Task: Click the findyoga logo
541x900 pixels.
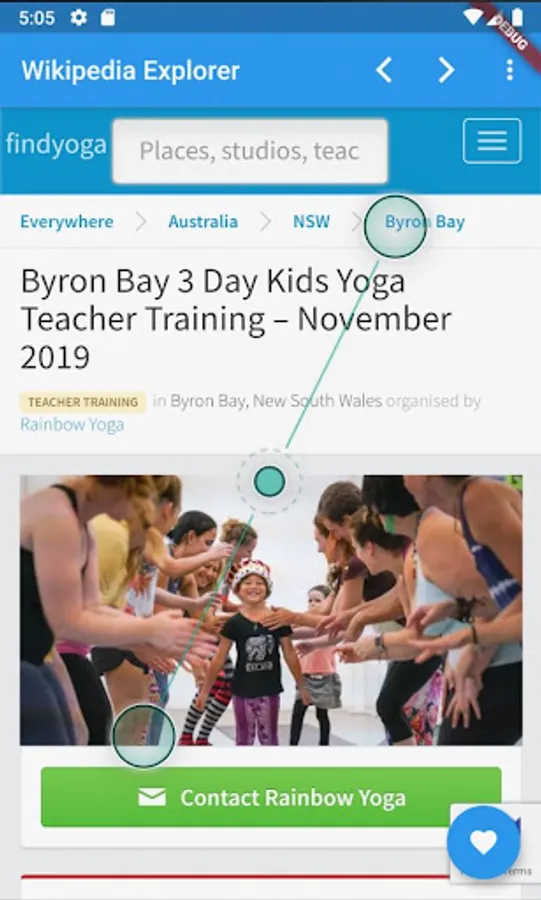Action: coord(56,145)
